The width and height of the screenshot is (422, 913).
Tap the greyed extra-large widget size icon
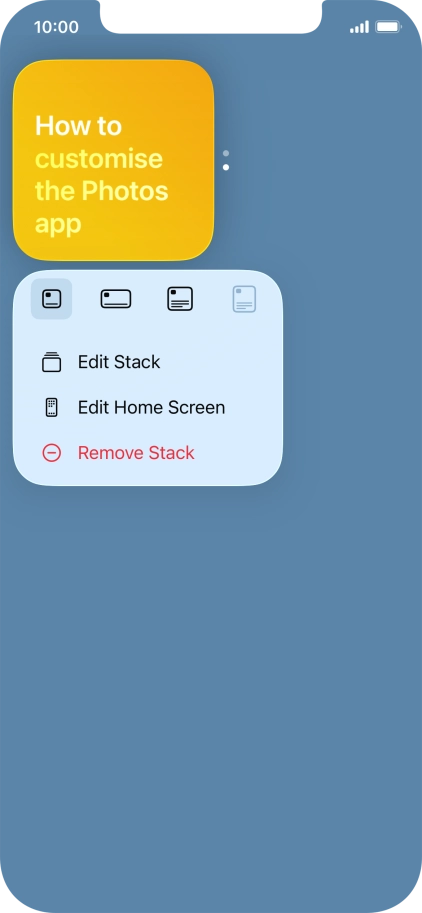coord(244,299)
